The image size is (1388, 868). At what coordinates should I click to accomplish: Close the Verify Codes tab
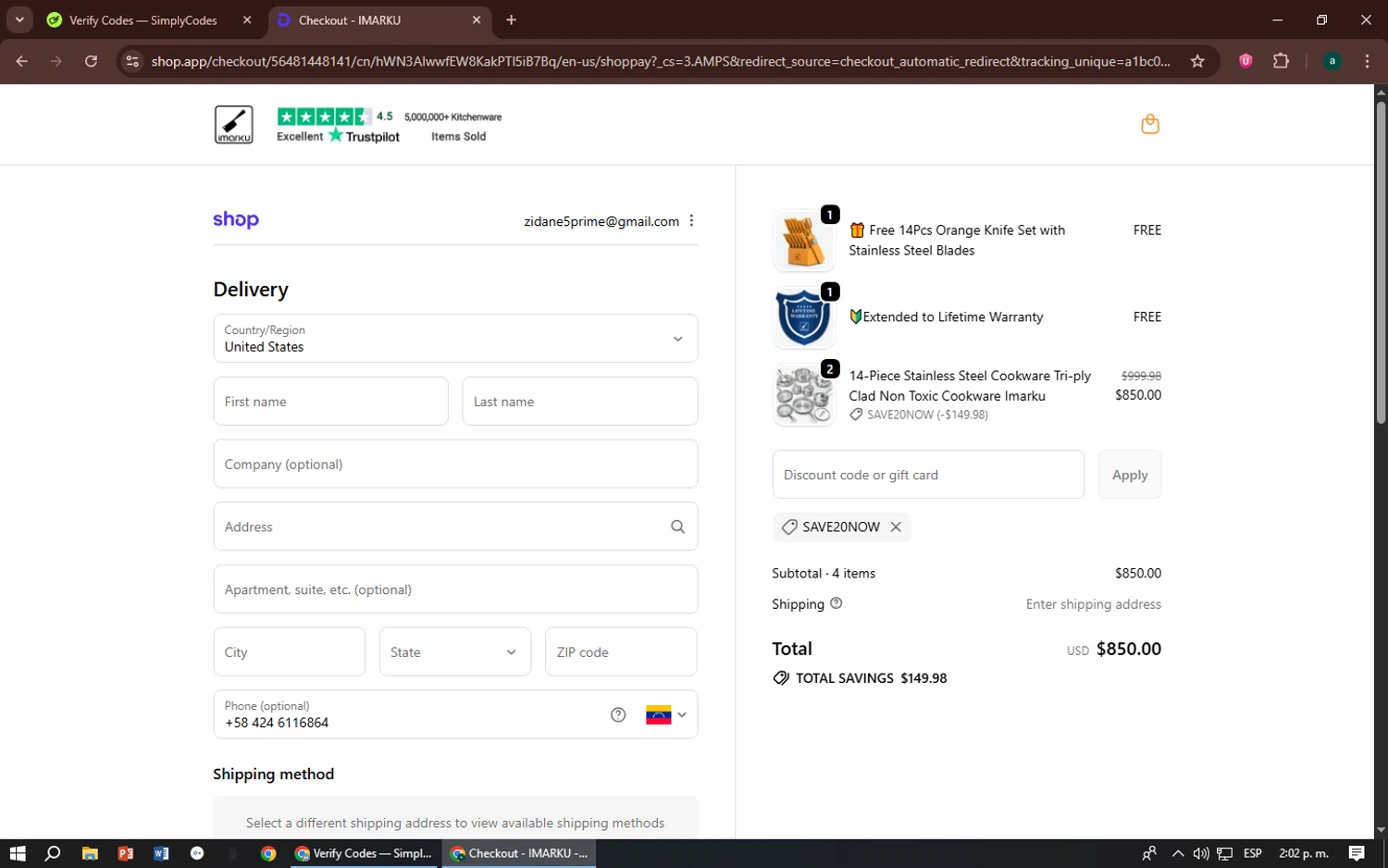247,19
